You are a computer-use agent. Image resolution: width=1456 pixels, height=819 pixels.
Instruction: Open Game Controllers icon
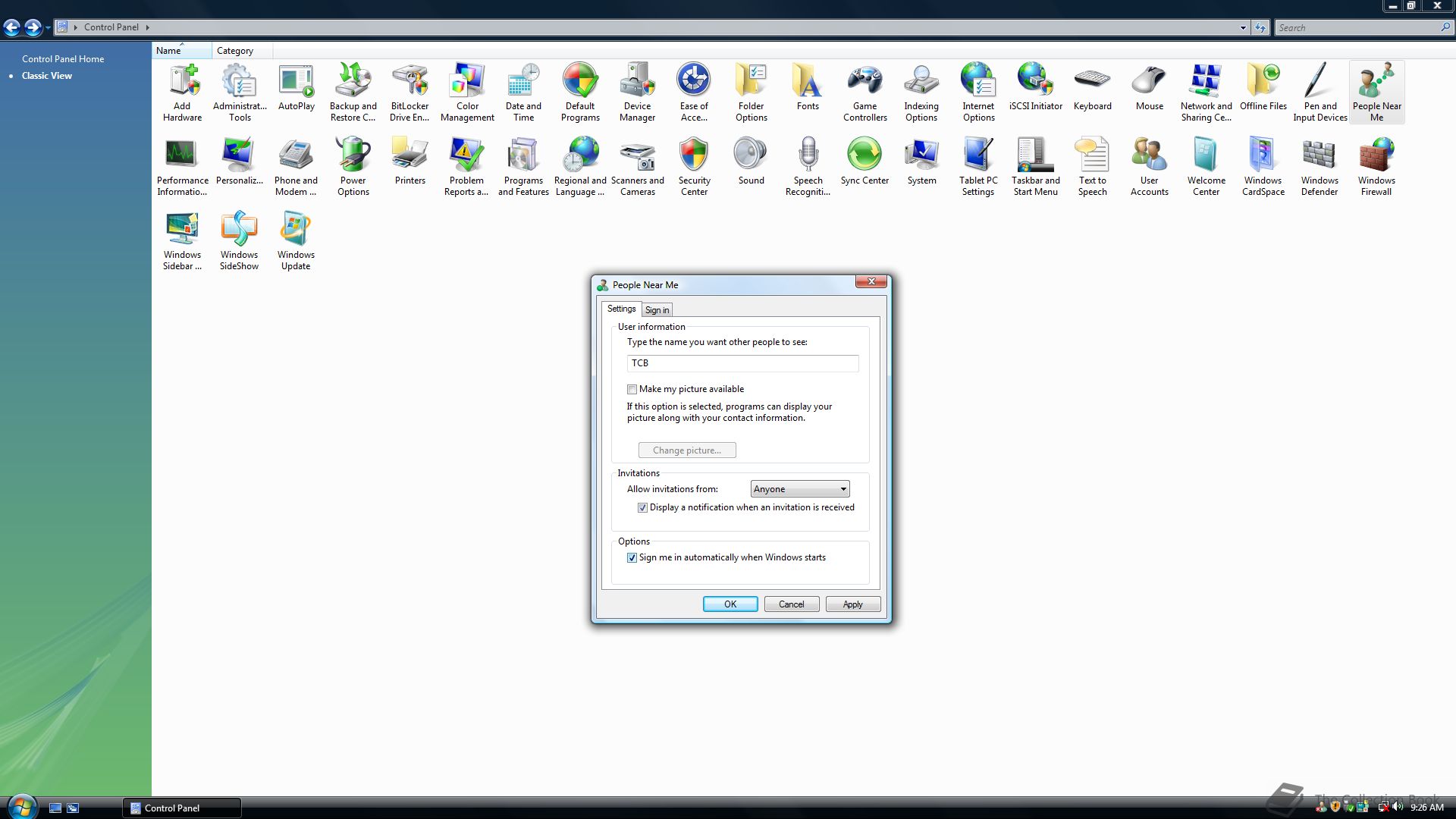click(864, 92)
